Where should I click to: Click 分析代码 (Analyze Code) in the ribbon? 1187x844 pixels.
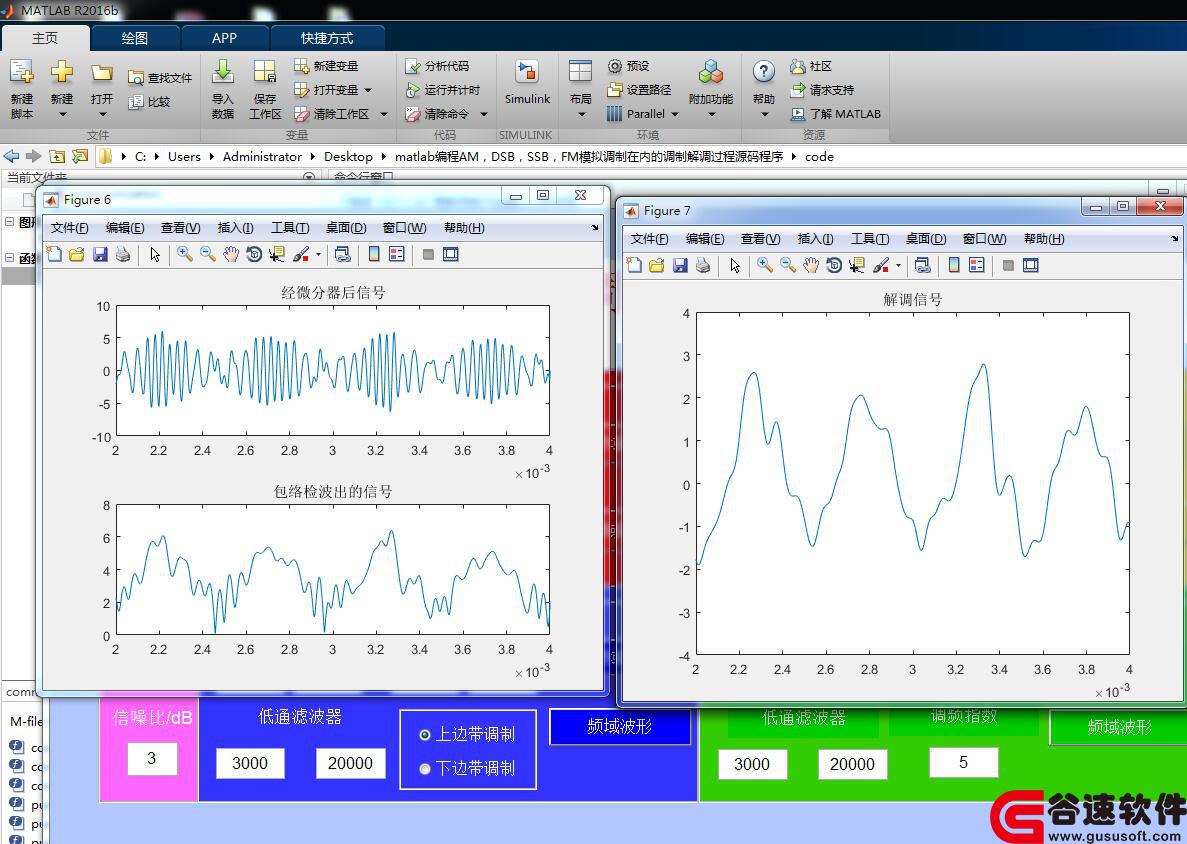tap(437, 66)
